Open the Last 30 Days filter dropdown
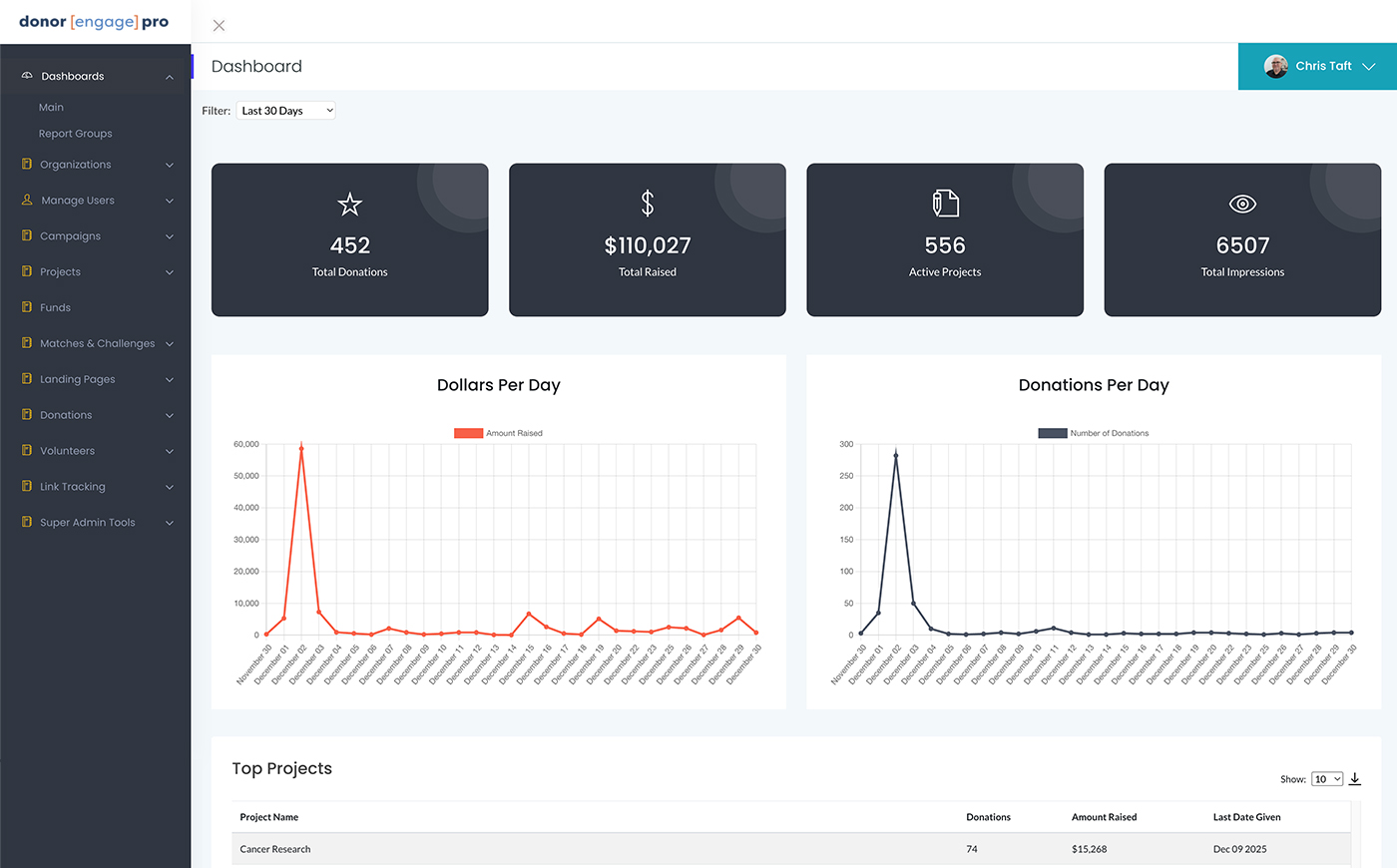 (285, 111)
